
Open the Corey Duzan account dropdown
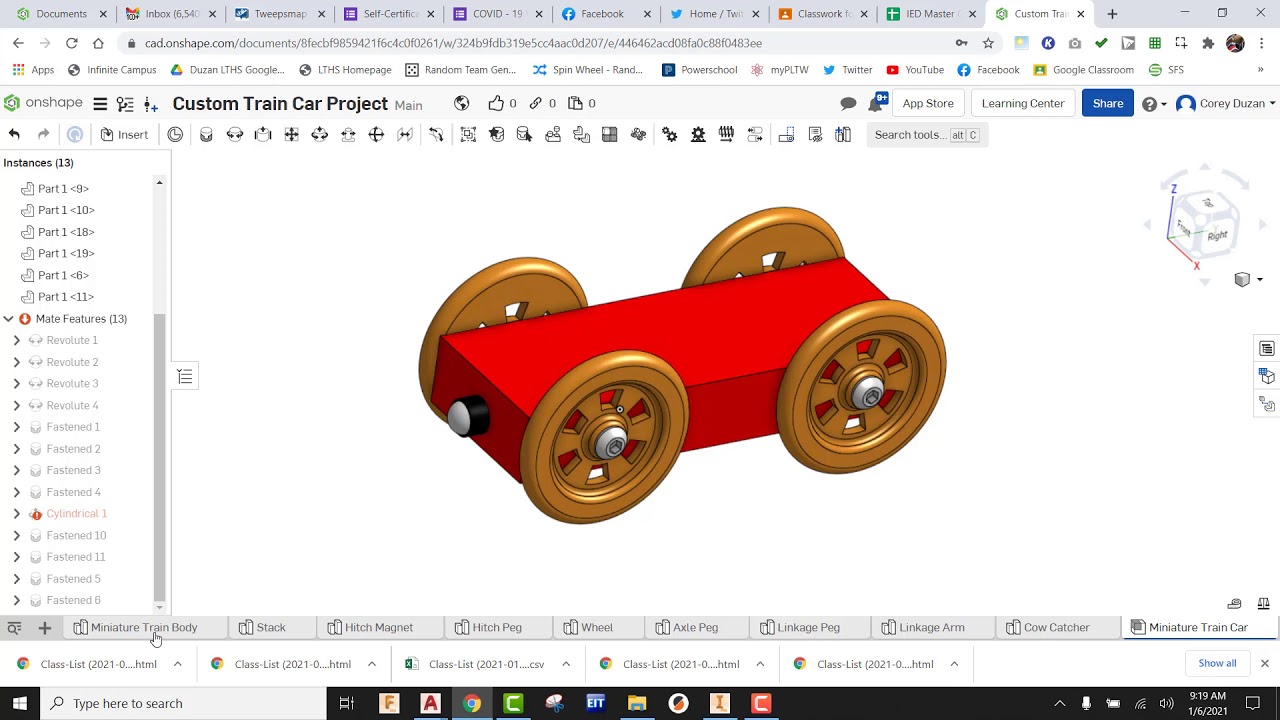pyautogui.click(x=1226, y=104)
